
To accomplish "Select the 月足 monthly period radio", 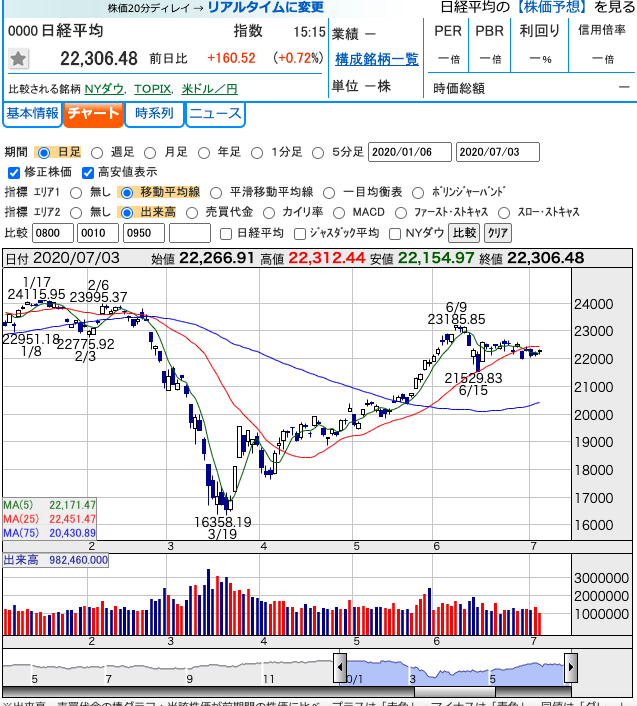I will click(x=150, y=153).
